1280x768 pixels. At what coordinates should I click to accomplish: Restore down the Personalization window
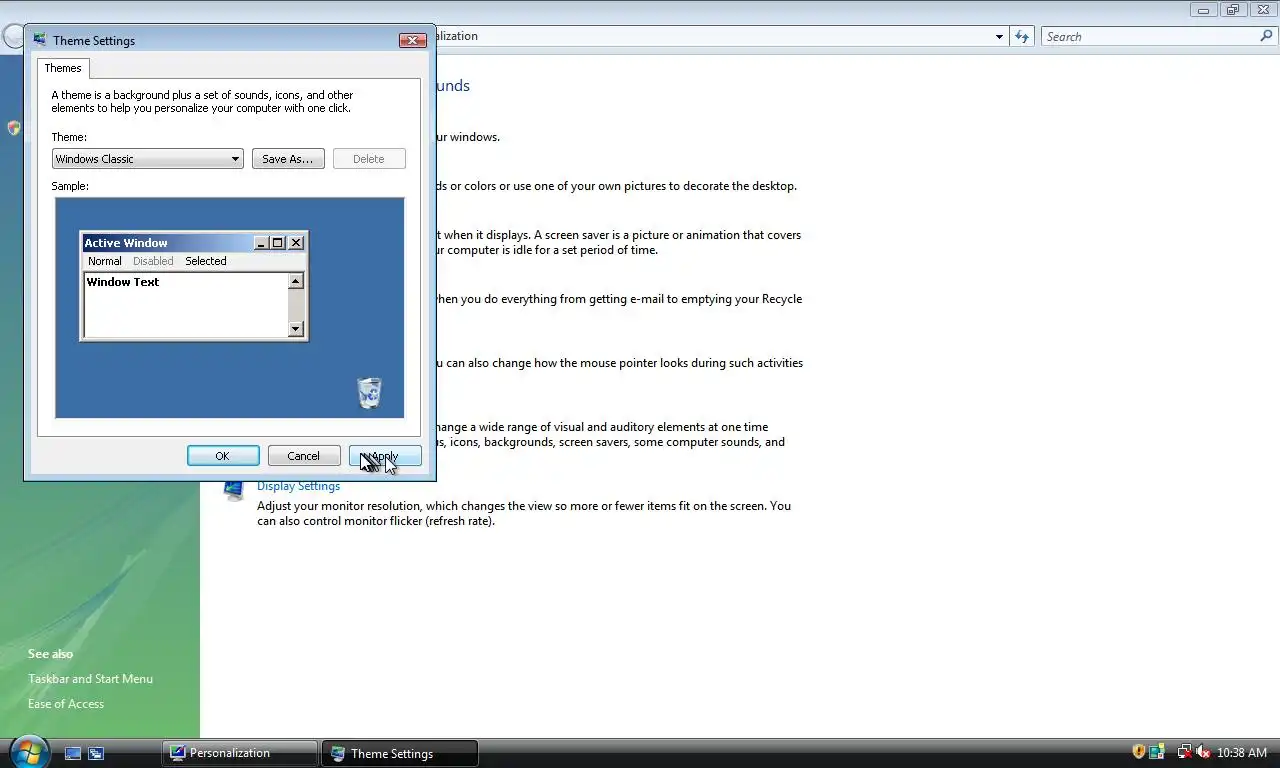tap(1233, 10)
